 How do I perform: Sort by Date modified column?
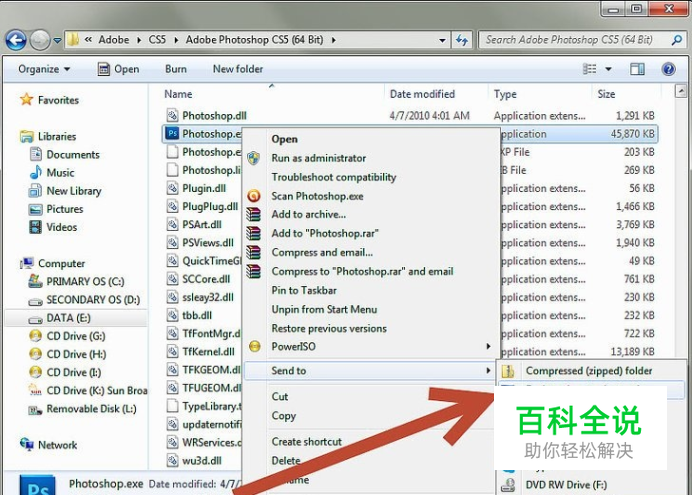pos(422,94)
